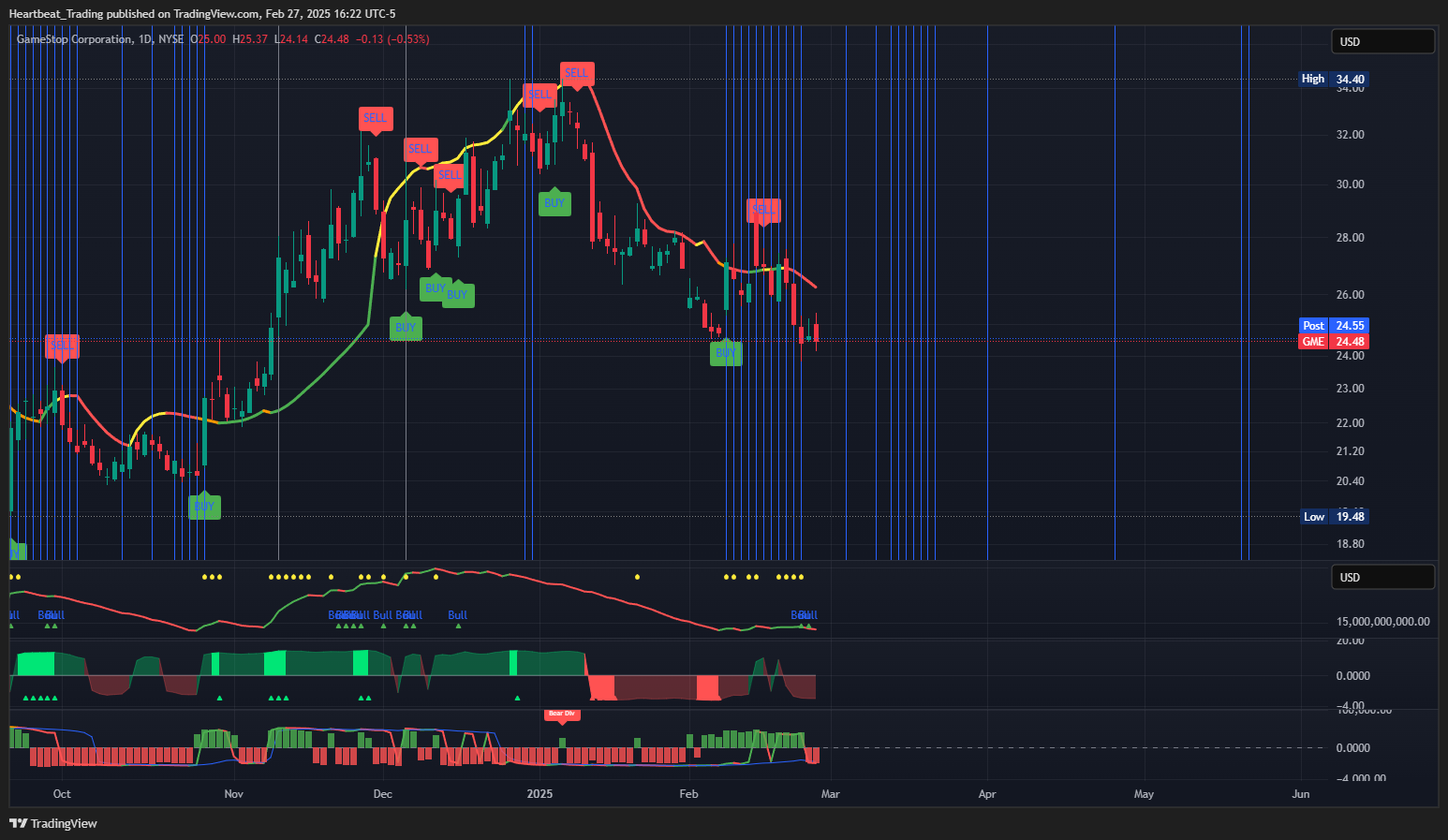This screenshot has height=840, width=1448.
Task: Click the O25.00 open value
Action: tap(209, 39)
